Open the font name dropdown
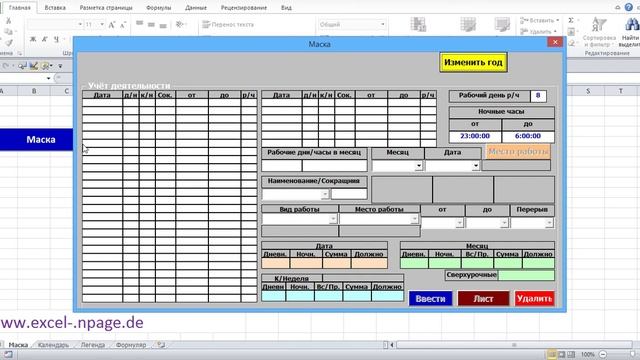Viewport: 640px width, 360px height. (x=80, y=24)
